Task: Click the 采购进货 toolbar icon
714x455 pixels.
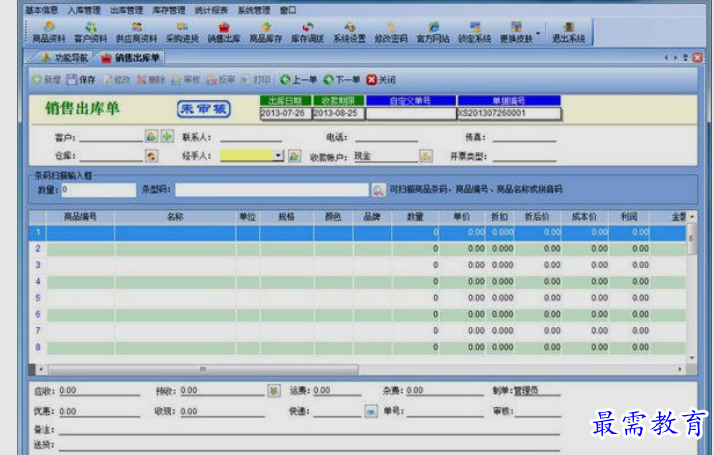Action: pos(181,32)
